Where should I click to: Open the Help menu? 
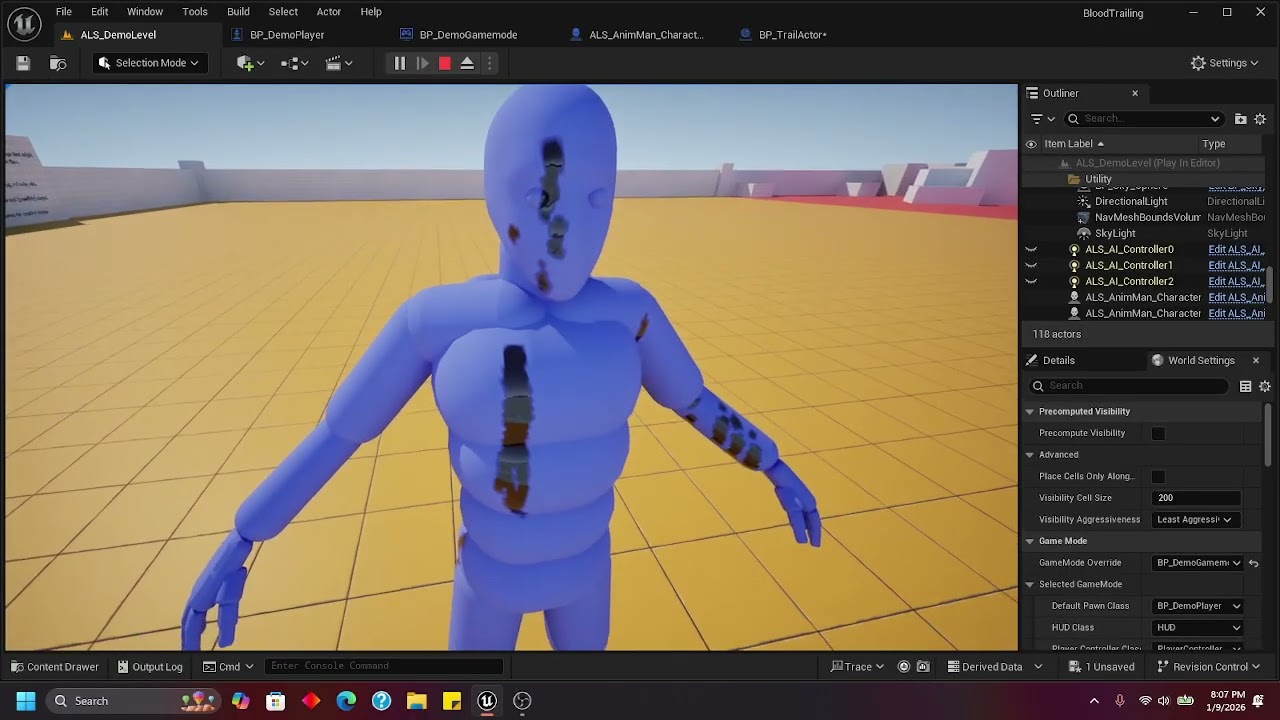coord(371,12)
